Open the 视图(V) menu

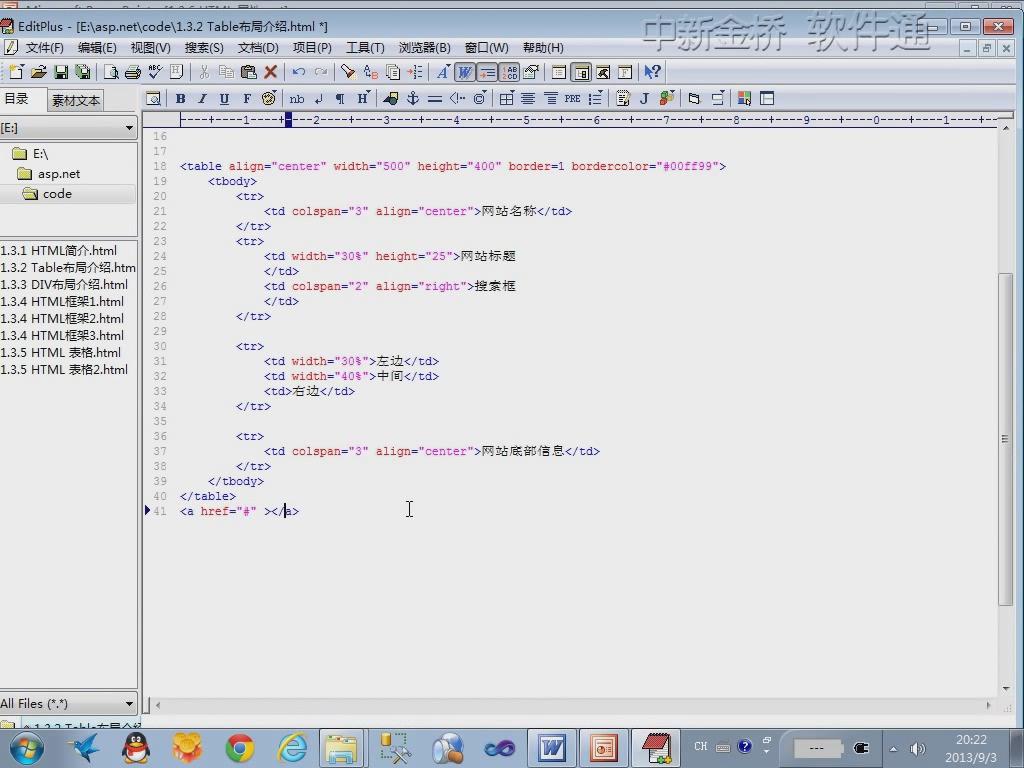click(150, 48)
